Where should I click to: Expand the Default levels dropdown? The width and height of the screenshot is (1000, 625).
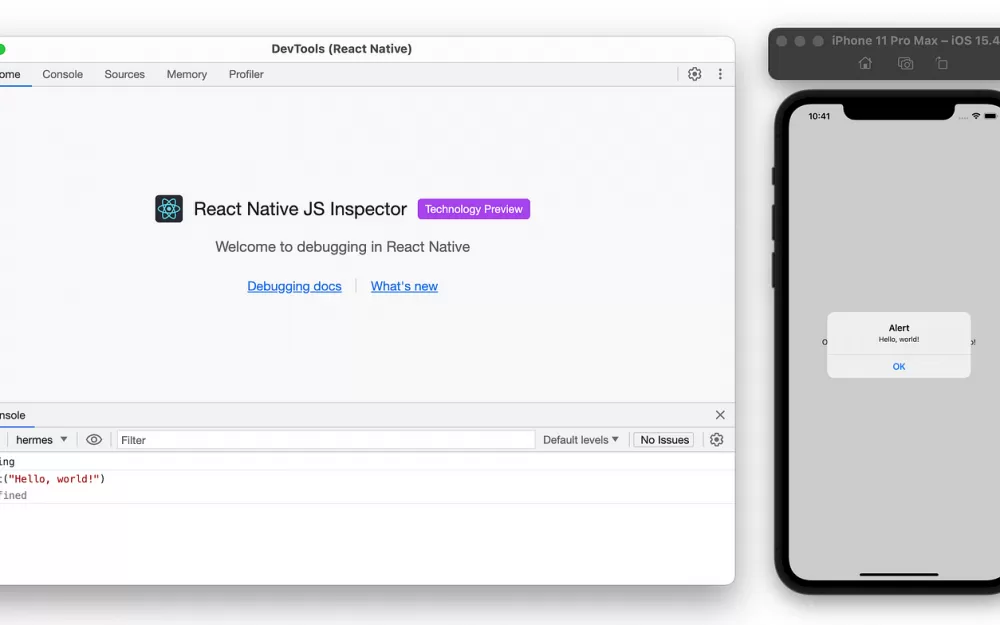[581, 439]
